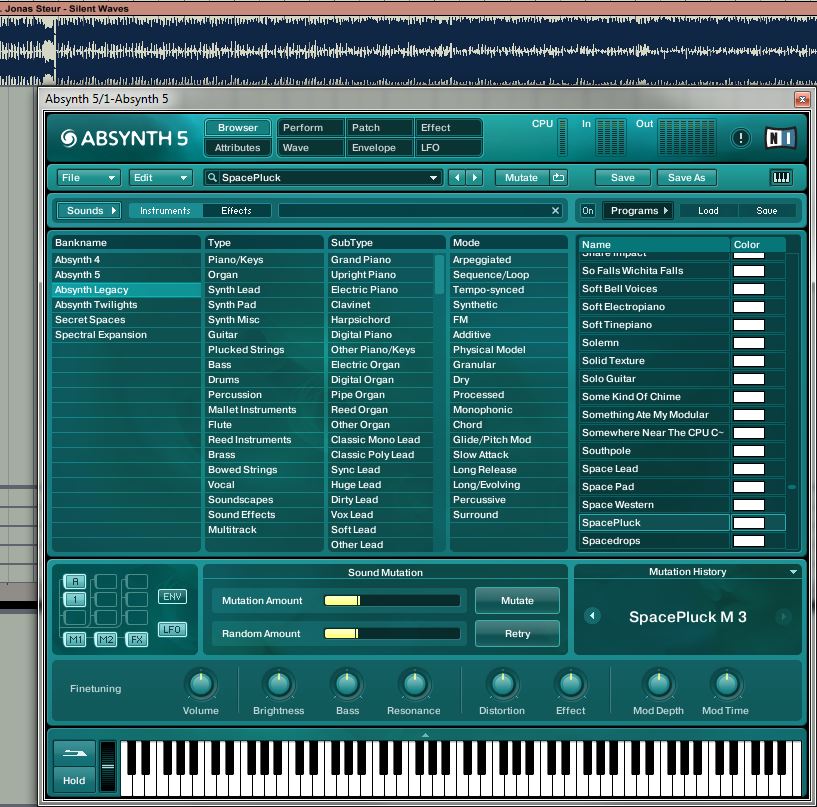817x807 pixels.
Task: Adjust the Mutation Amount slider
Action: point(392,600)
